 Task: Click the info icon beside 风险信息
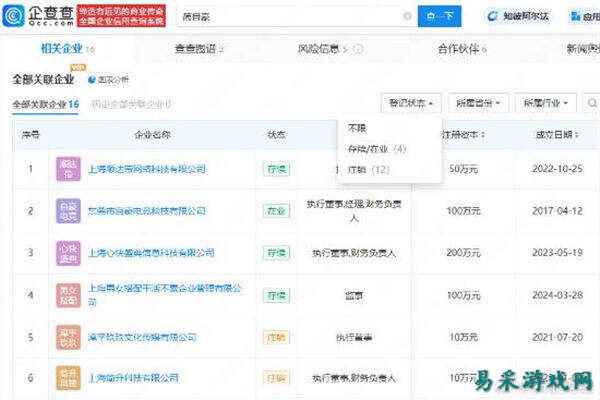click(x=357, y=49)
